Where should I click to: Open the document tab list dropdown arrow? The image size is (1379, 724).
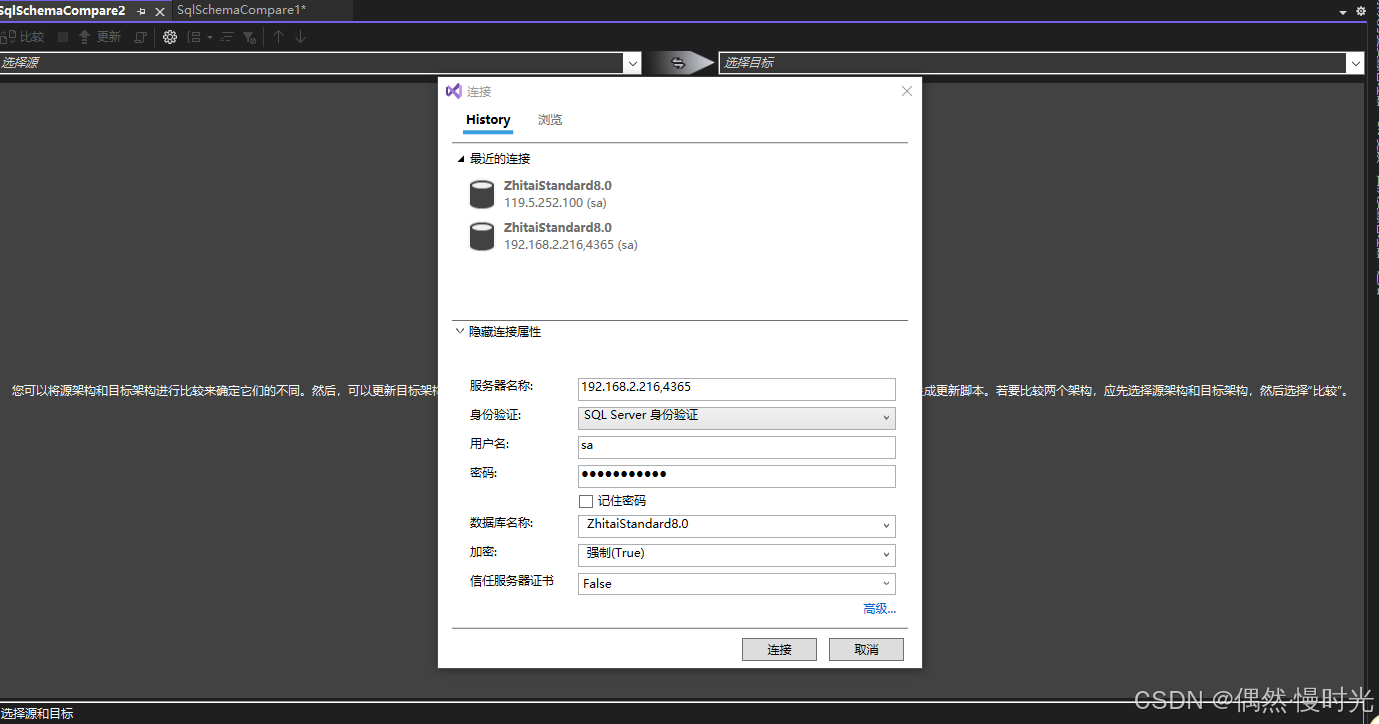coord(1342,11)
